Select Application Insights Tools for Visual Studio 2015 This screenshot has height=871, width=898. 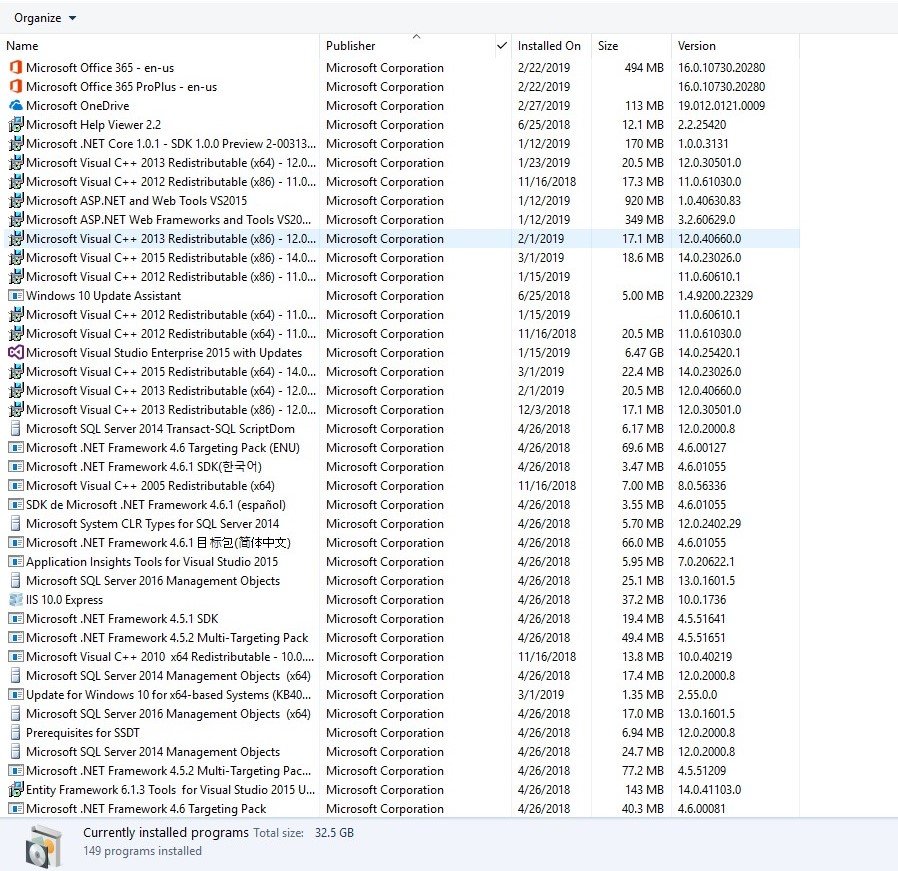coord(152,562)
